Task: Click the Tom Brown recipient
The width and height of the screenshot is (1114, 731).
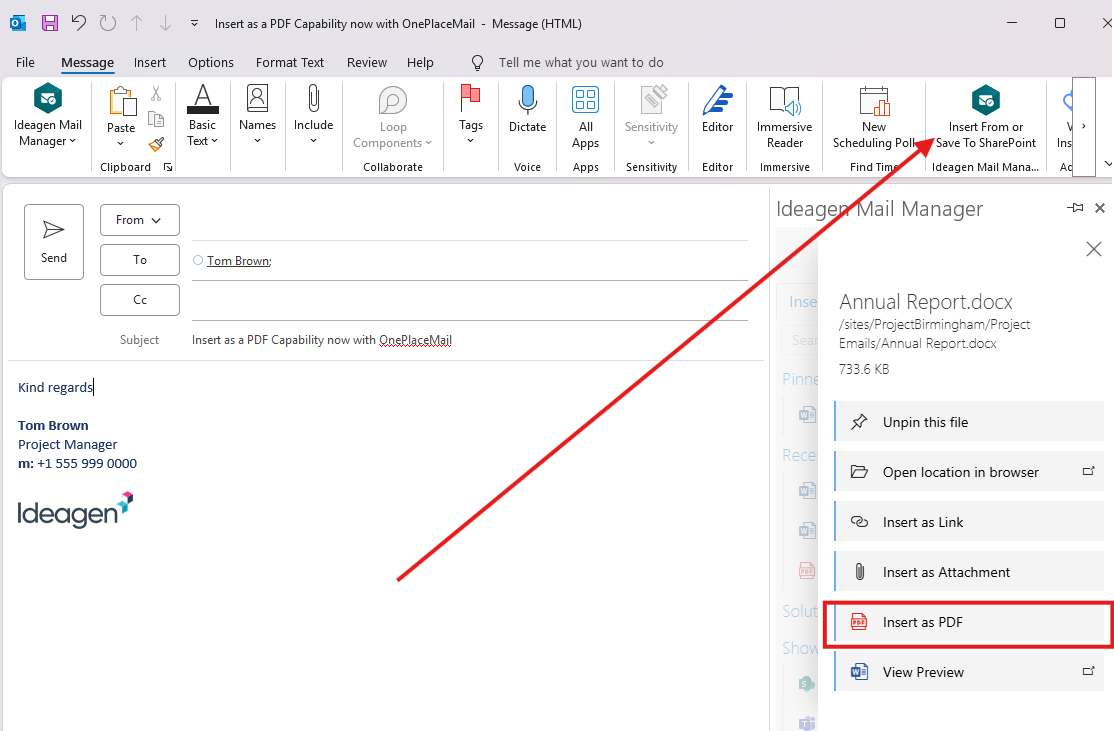Action: click(x=239, y=261)
